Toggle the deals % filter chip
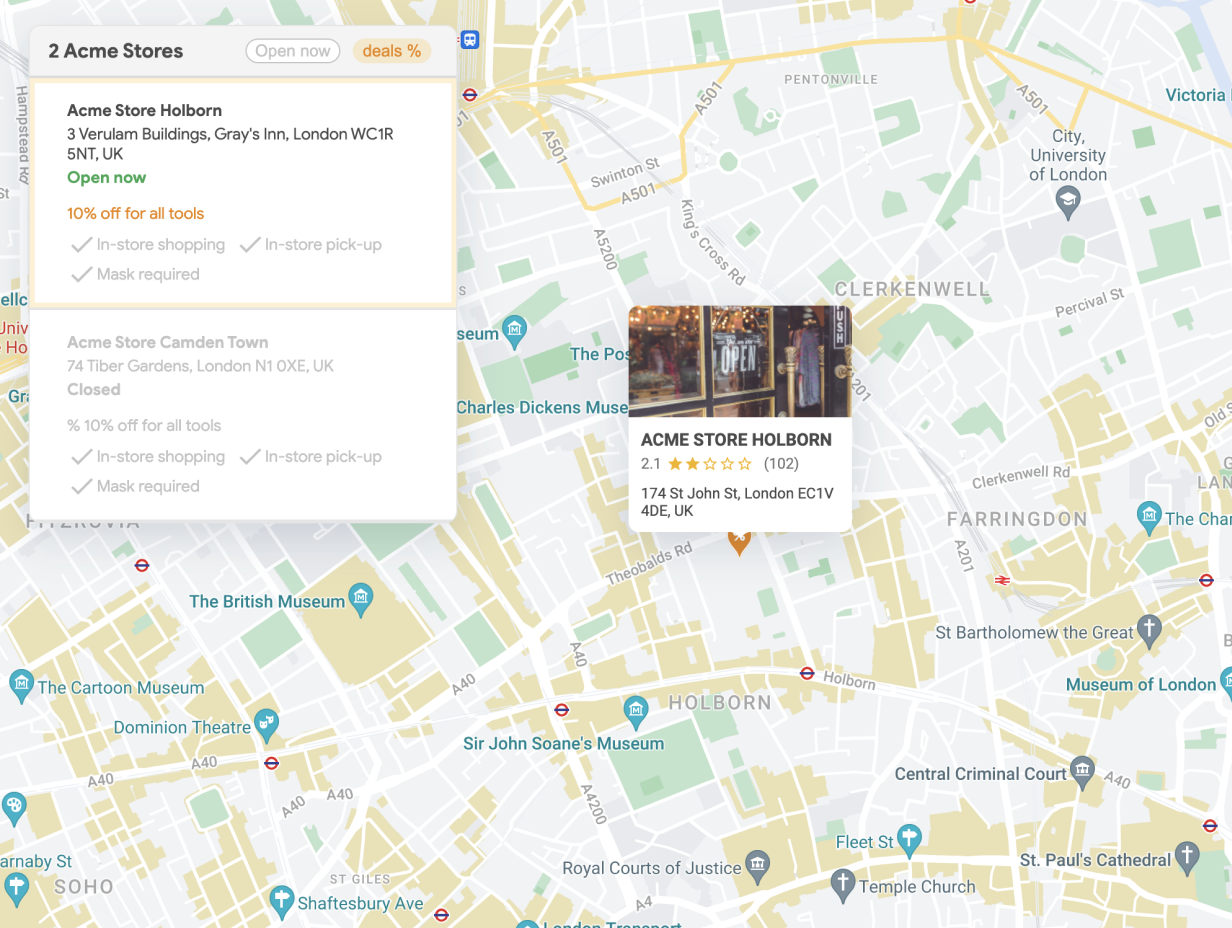Viewport: 1232px width, 928px height. 392,51
